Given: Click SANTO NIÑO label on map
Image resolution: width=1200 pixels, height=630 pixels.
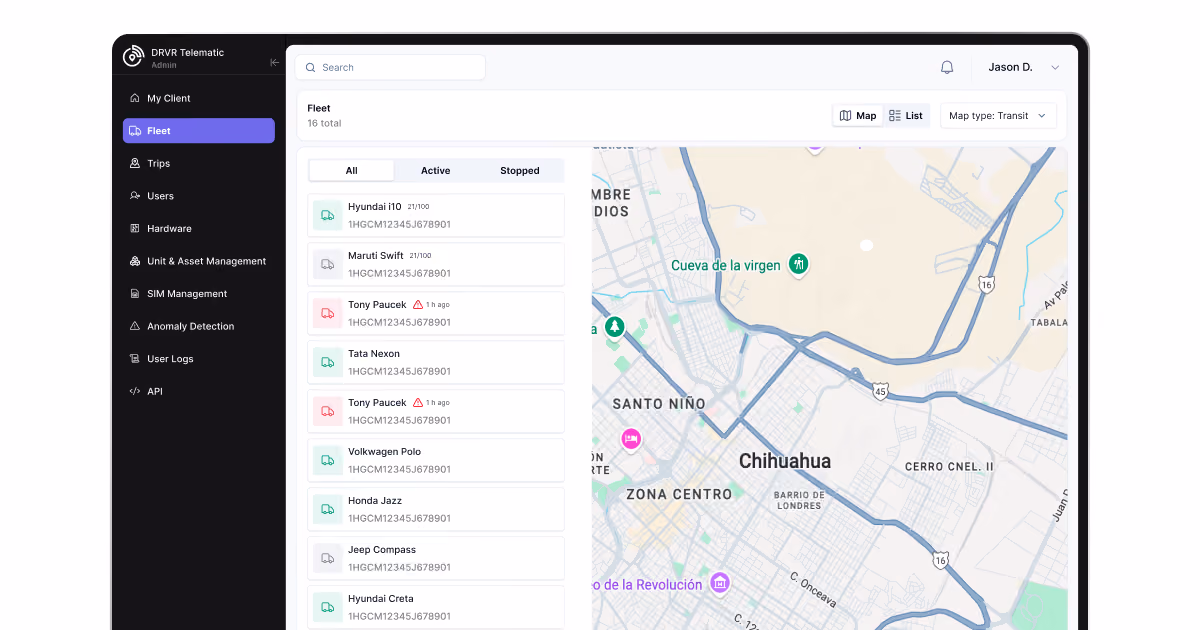Looking at the screenshot, I should [659, 404].
